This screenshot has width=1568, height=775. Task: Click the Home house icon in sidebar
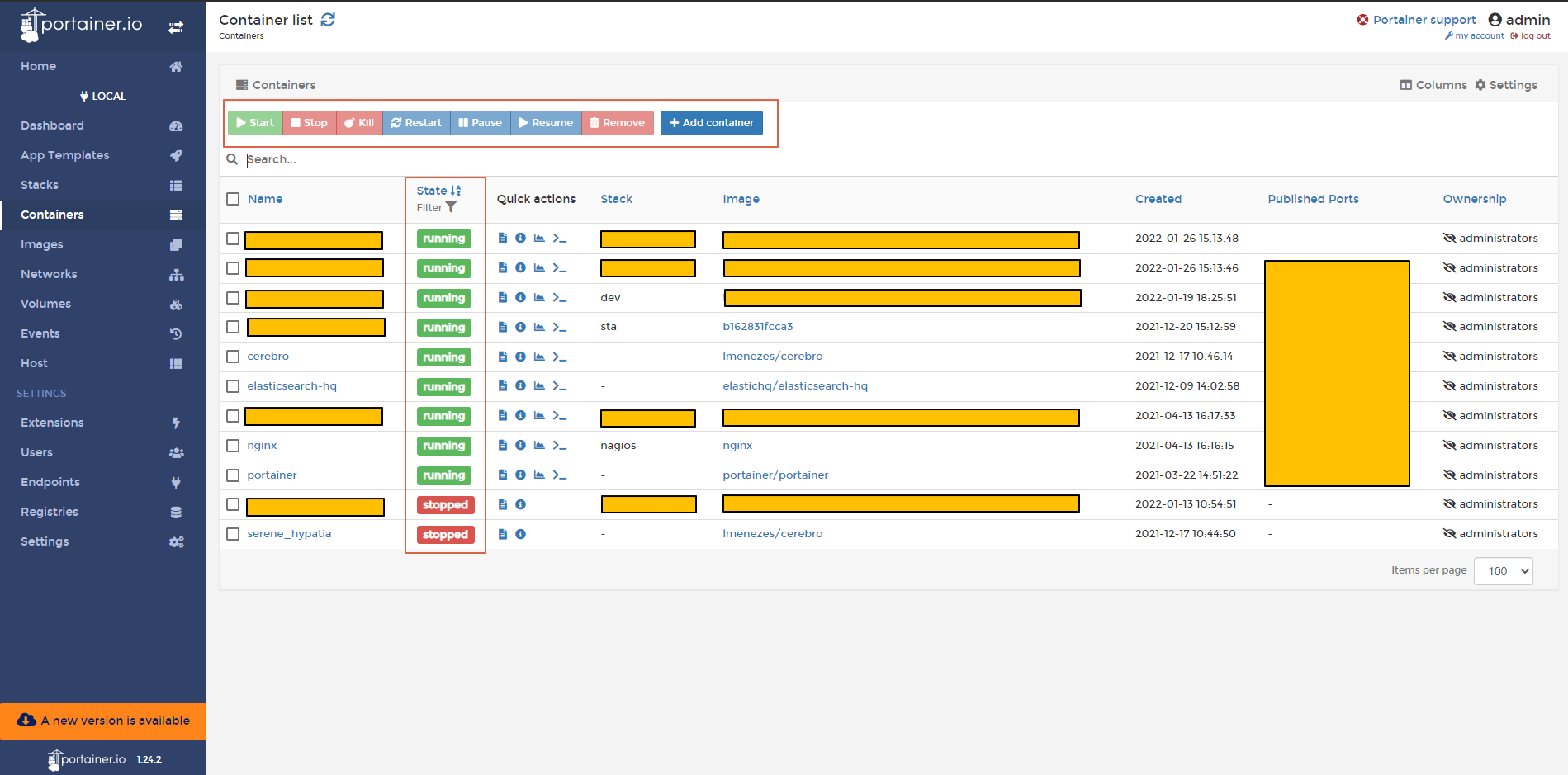tap(176, 66)
